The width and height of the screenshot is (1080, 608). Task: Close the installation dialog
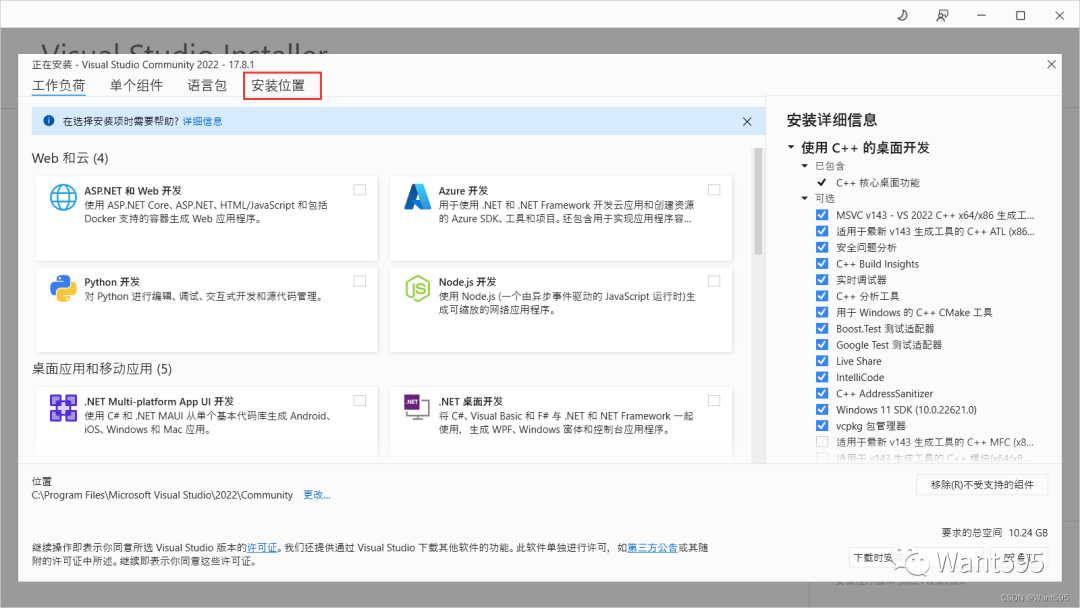click(x=1051, y=64)
